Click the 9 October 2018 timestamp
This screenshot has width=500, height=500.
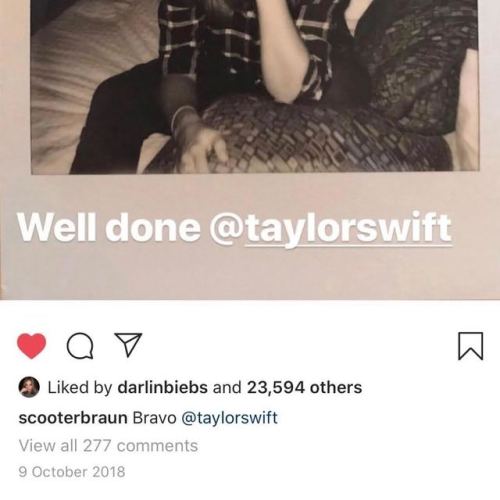click(x=72, y=472)
